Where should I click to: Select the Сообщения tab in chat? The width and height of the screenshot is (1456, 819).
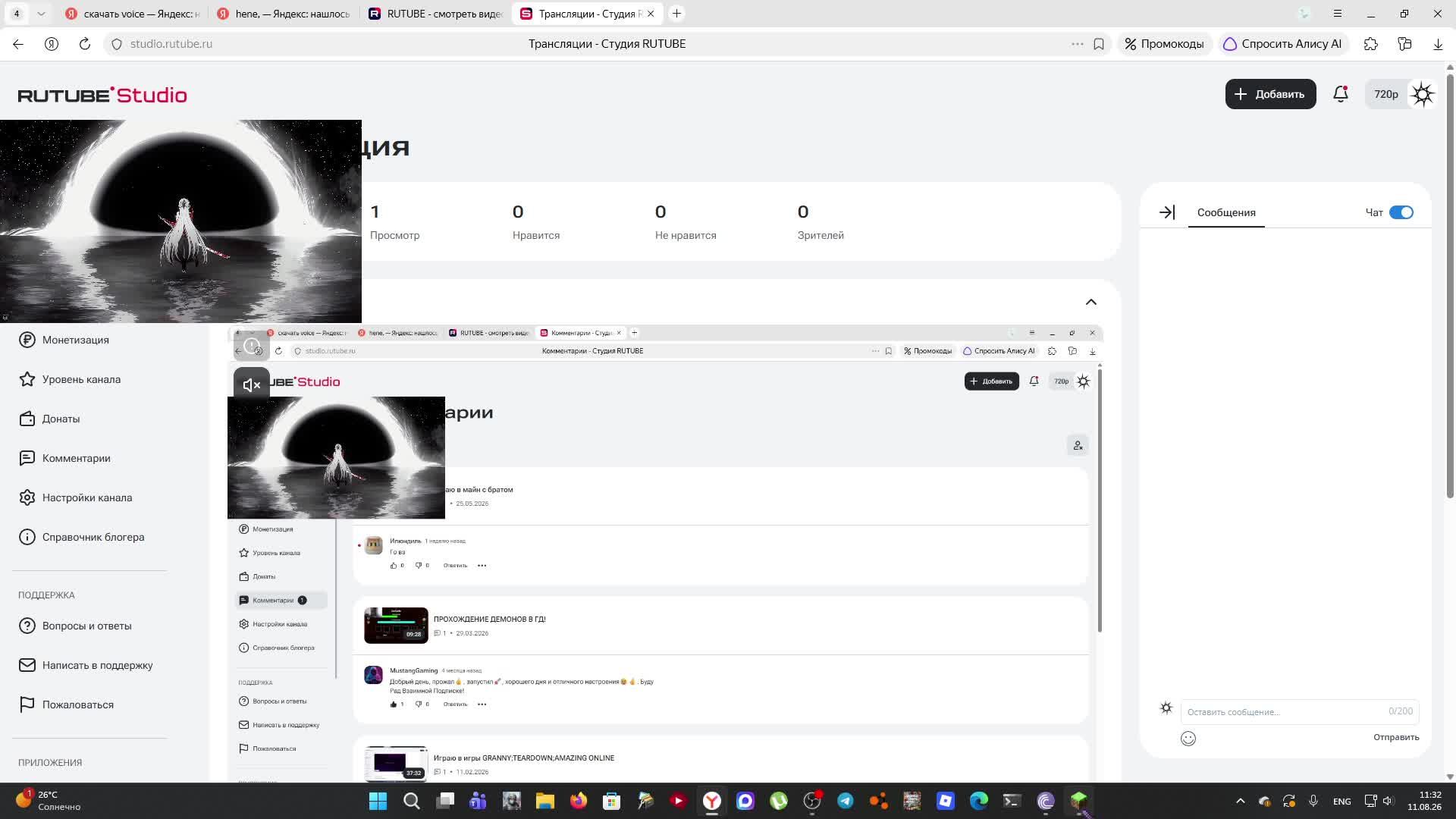pos(1226,213)
